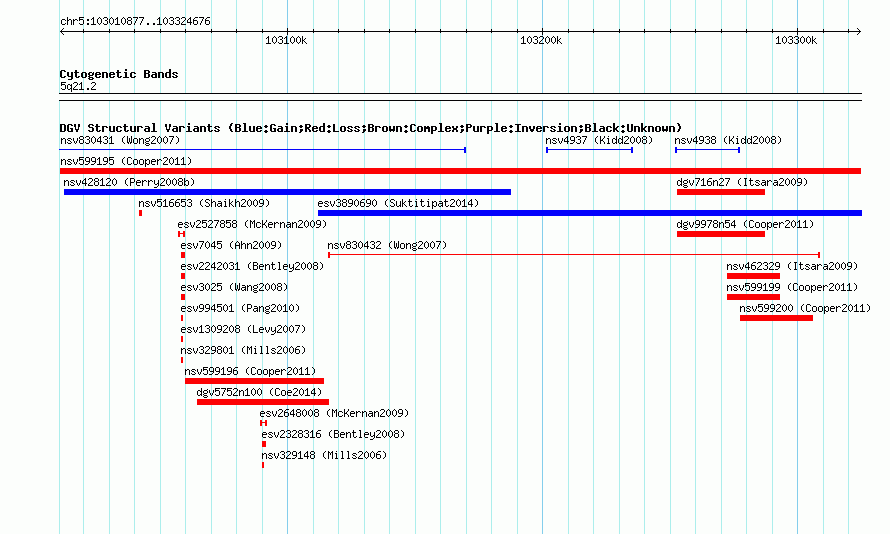Click esv3025 (Wang2008) variant label
This screenshot has height=534, width=890.
tap(234, 287)
